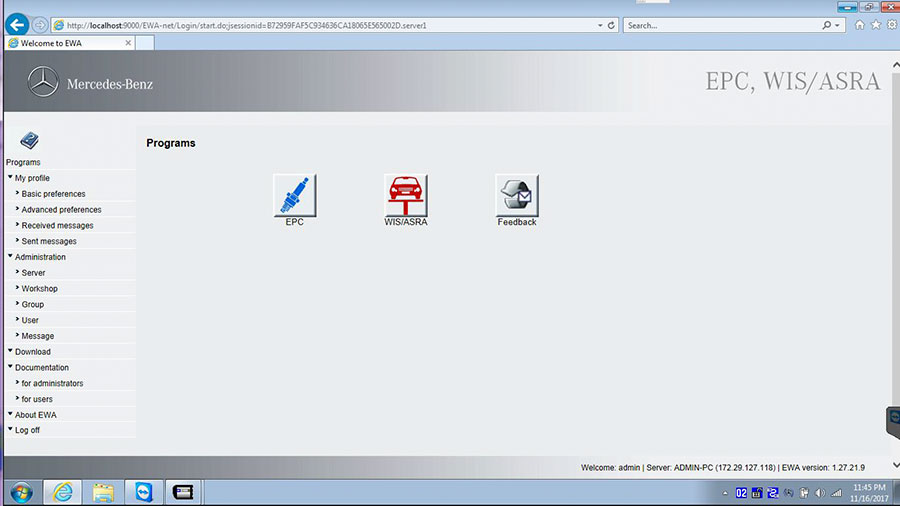Click the About EWA menu label
Screen dimensions: 900x506
[36, 415]
